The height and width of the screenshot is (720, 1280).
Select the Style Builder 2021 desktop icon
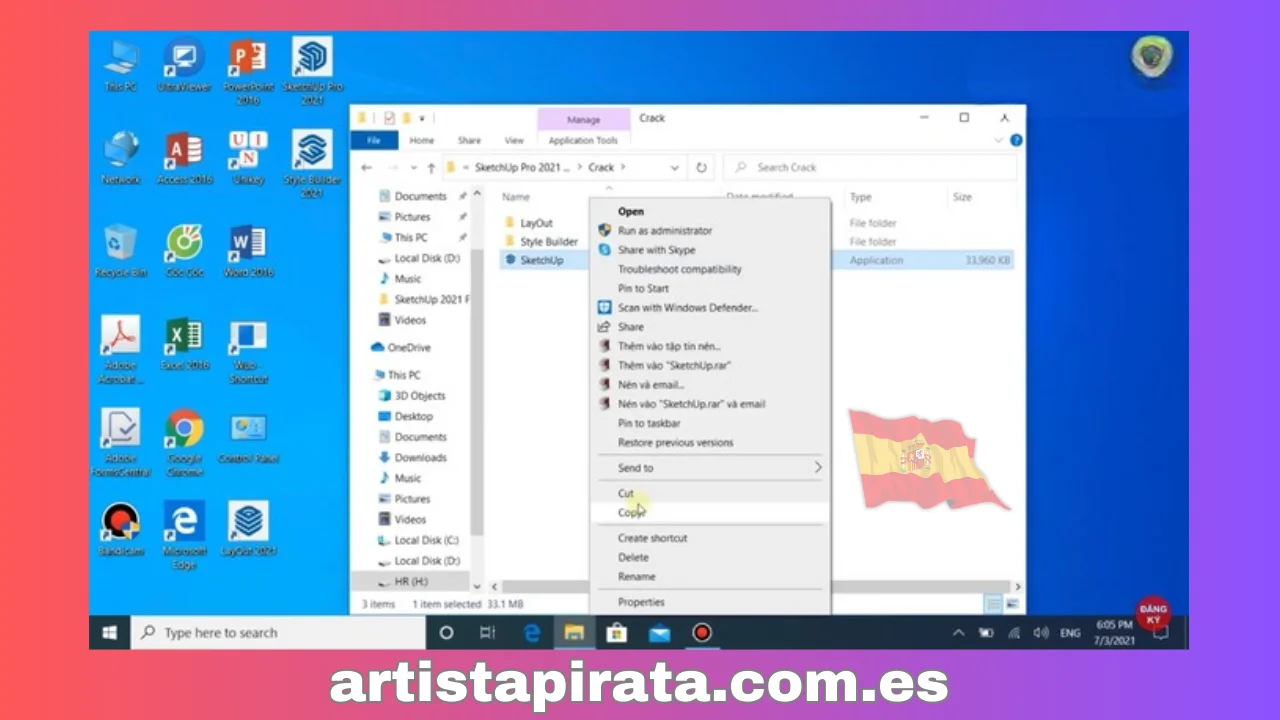pos(312,163)
